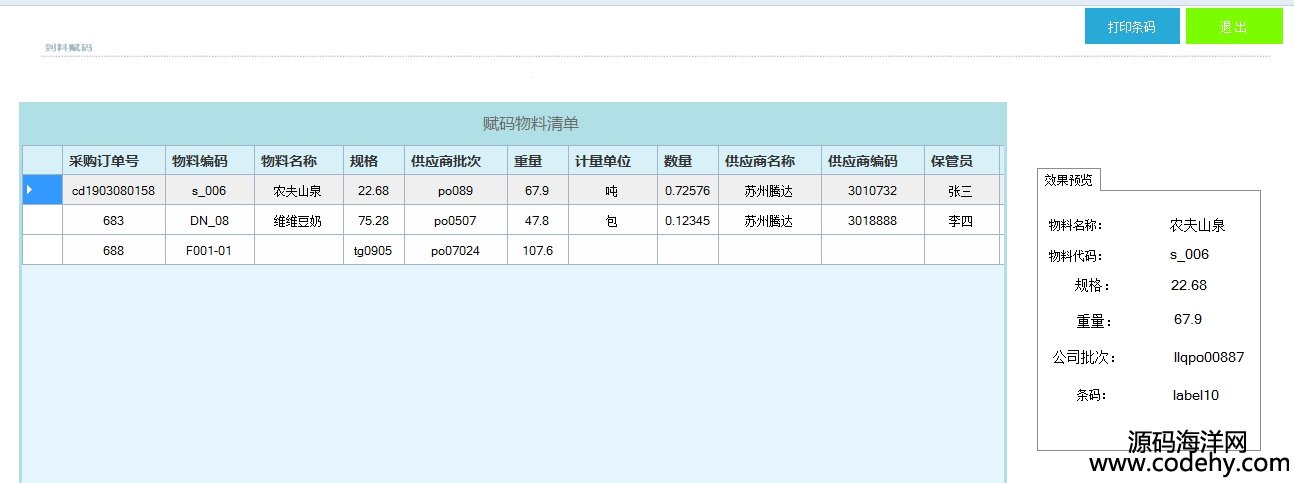The height and width of the screenshot is (483, 1294).
Task: Click the F001-01 material code cell
Action: coord(210,251)
